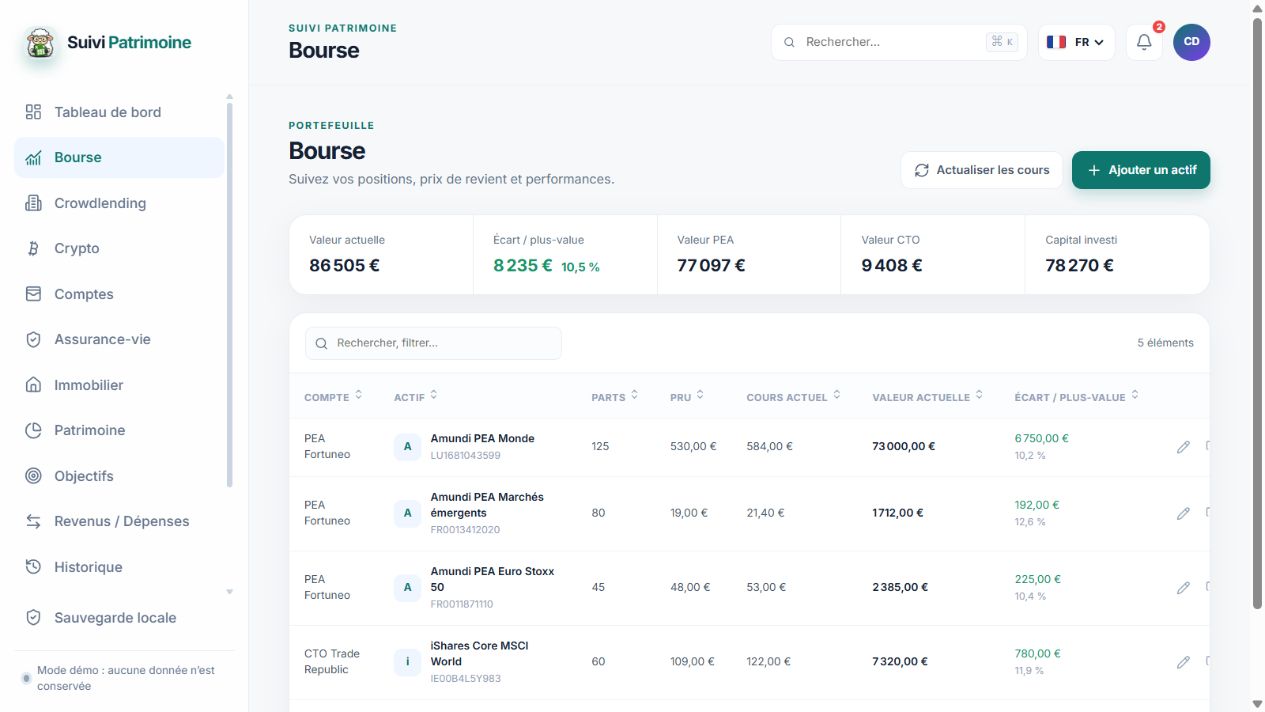Click the Euro Stoxx 50 letter badge
The width and height of the screenshot is (1265, 712).
(x=407, y=587)
